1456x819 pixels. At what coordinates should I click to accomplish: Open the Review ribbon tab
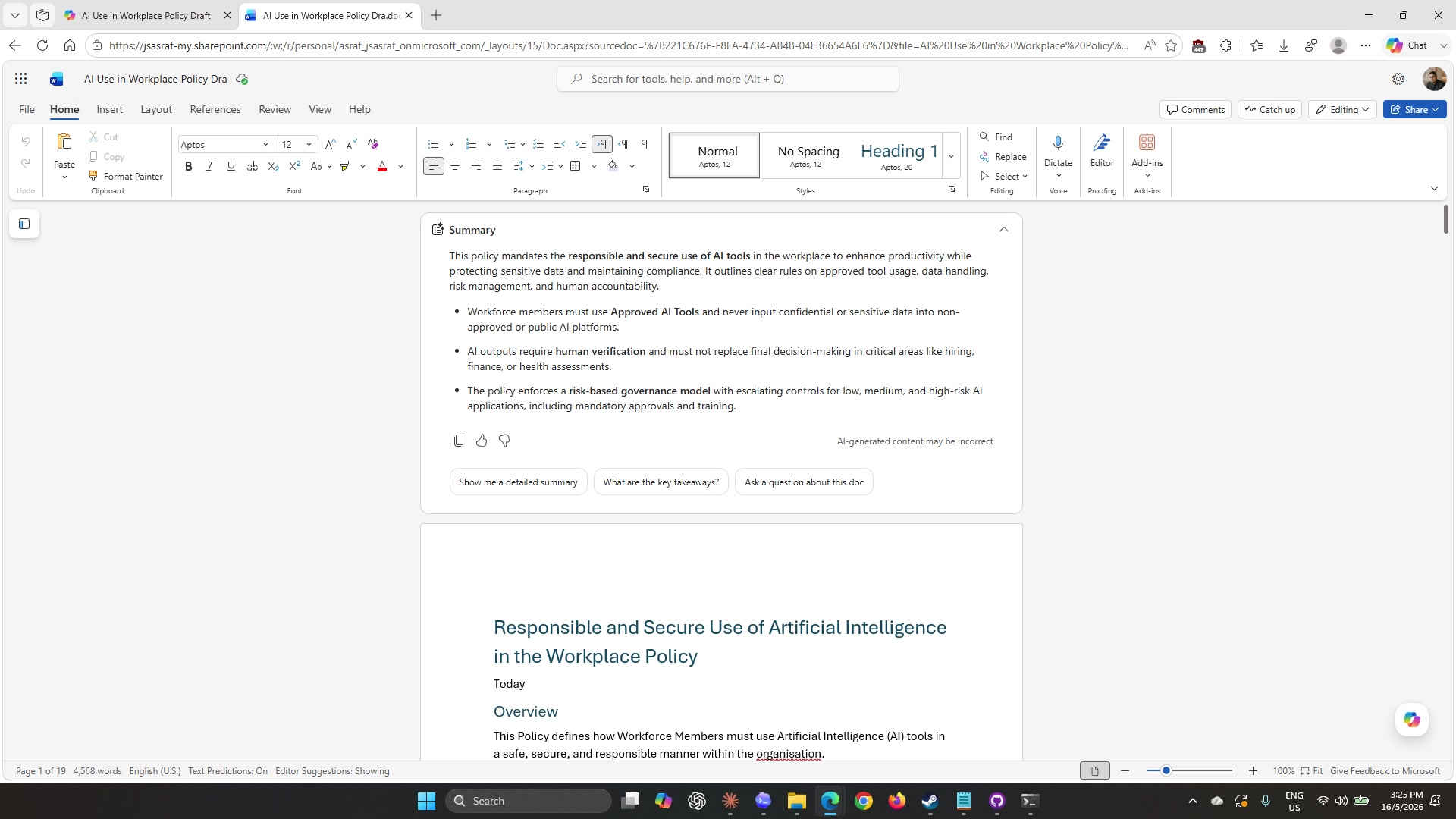click(275, 109)
